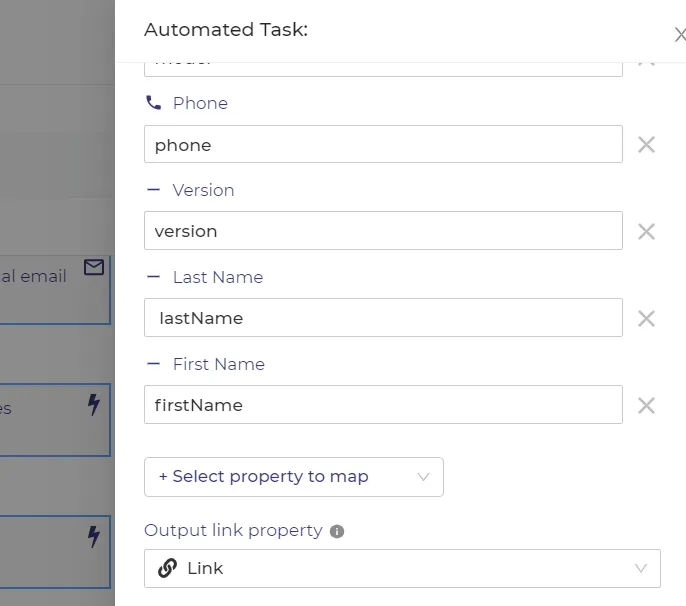Focus the version input field
686x606 pixels.
coord(383,231)
